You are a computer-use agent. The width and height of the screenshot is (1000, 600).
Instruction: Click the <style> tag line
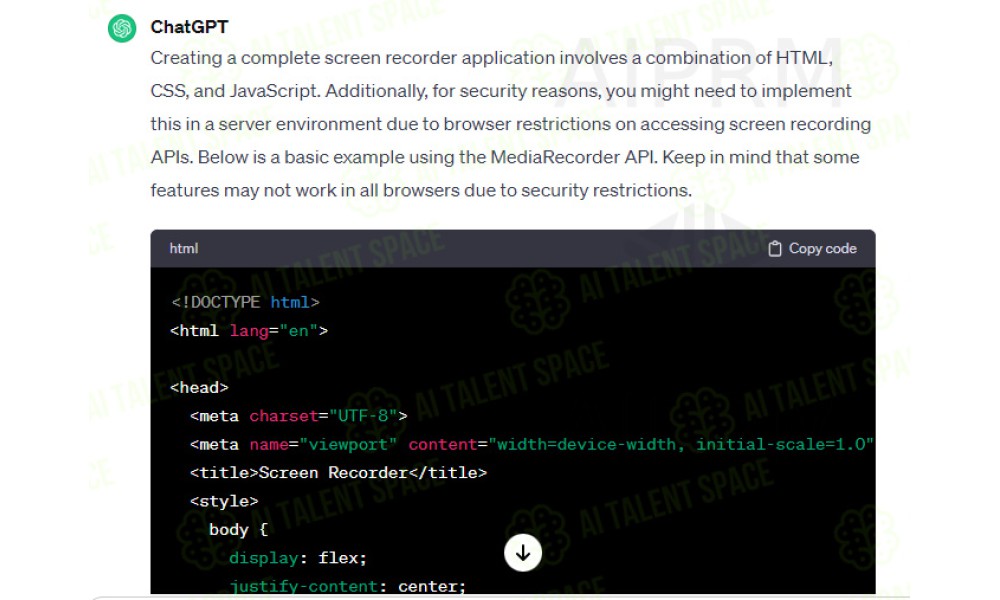point(224,501)
